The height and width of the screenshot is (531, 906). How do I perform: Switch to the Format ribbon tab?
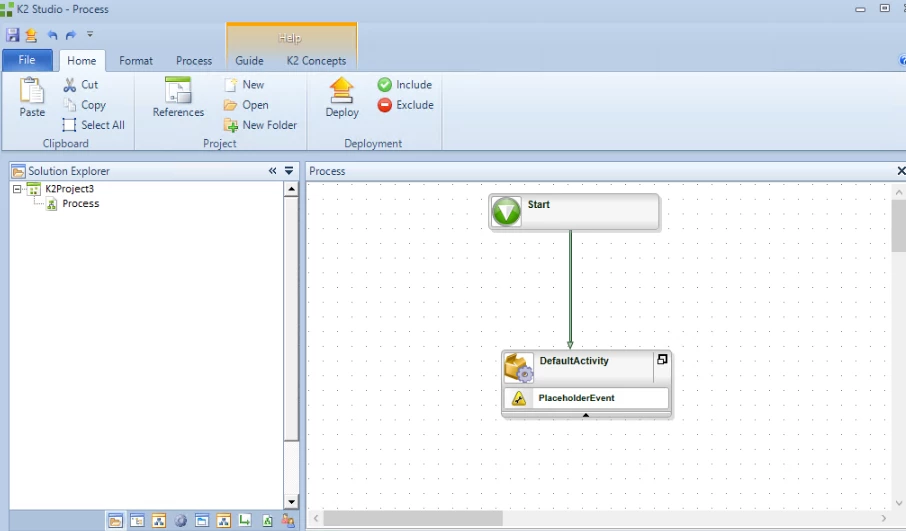pyautogui.click(x=136, y=61)
